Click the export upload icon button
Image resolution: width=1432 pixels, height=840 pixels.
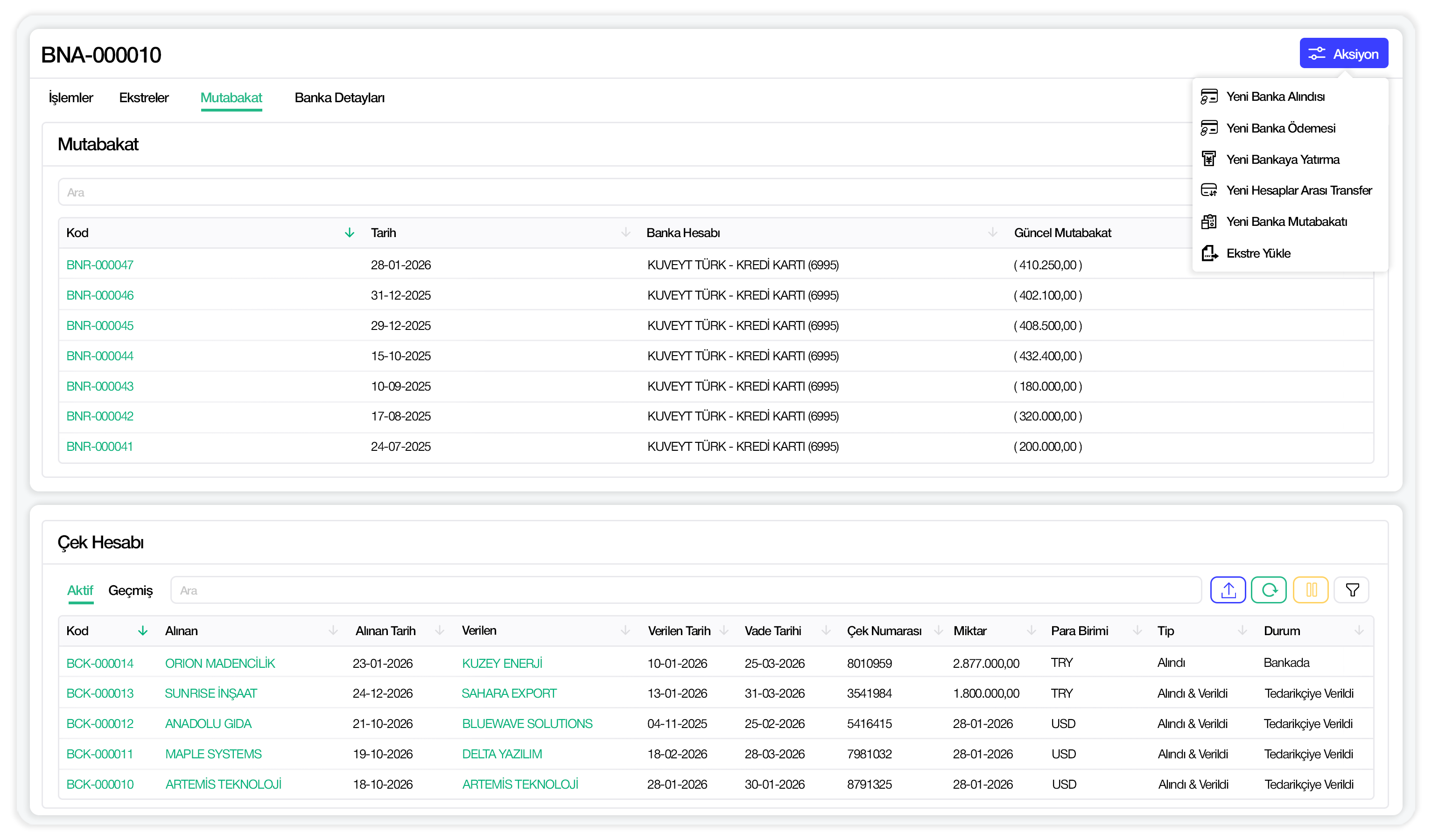1228,590
